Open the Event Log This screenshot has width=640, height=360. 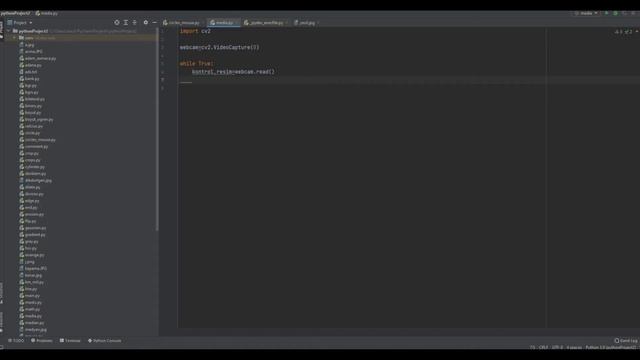coord(626,340)
